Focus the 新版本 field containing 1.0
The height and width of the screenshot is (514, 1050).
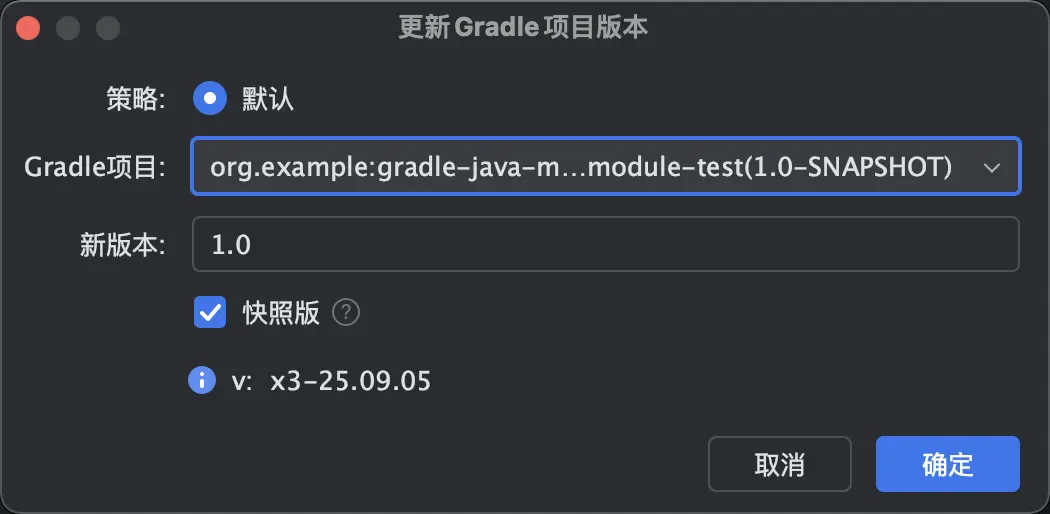click(606, 244)
